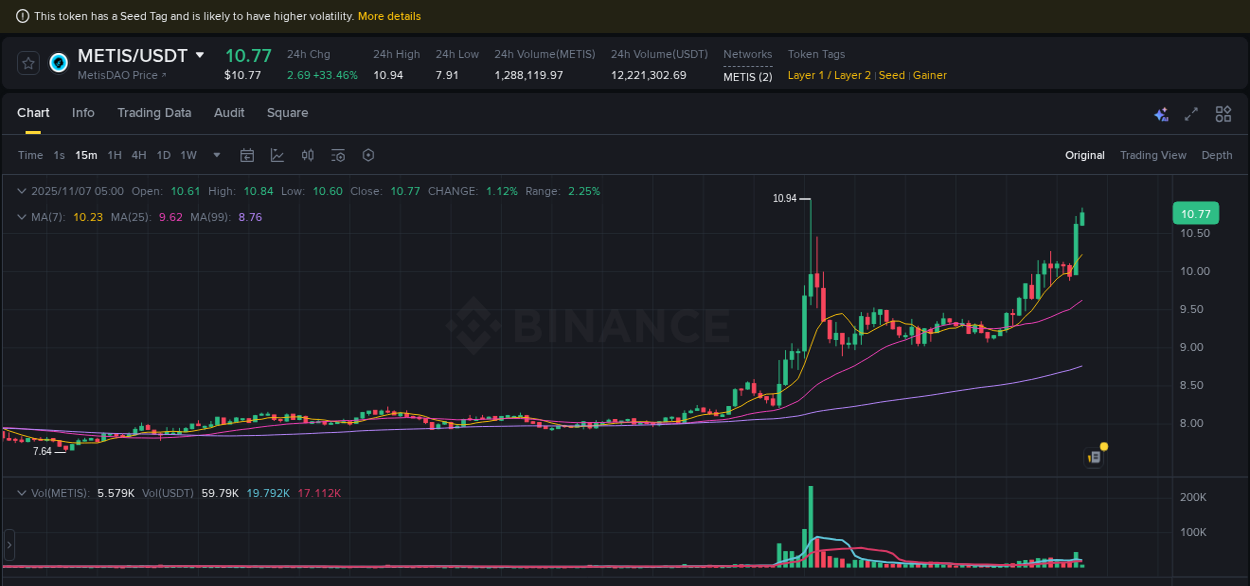Viewport: 1250px width, 586px height.
Task: Switch chart to Trading View mode
Action: click(x=1153, y=155)
